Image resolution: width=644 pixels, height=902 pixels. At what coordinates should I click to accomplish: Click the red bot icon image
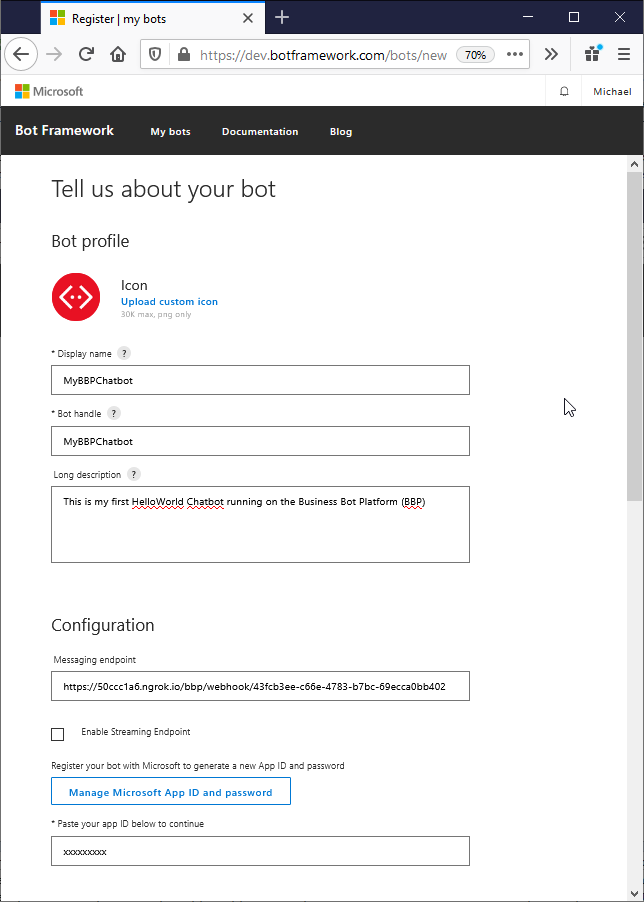click(x=76, y=297)
